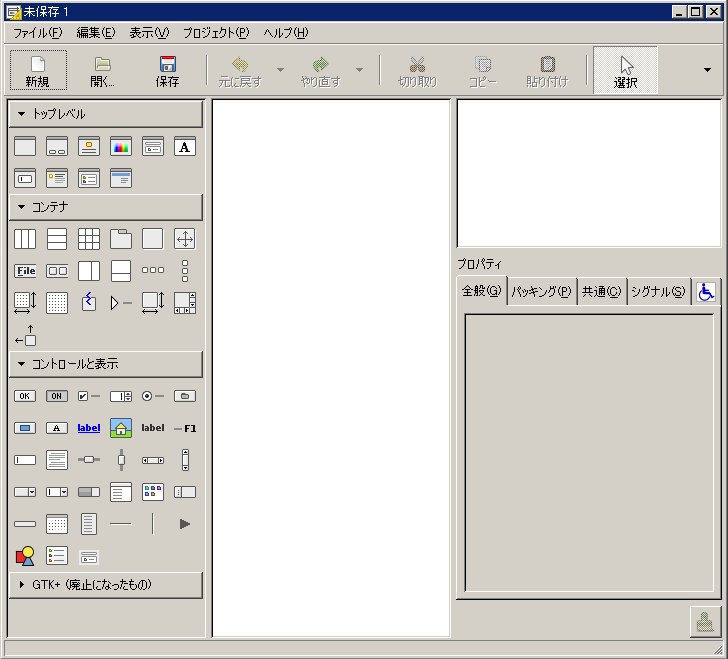
Task: Click the 元に戻す undo button
Action: coord(240,71)
